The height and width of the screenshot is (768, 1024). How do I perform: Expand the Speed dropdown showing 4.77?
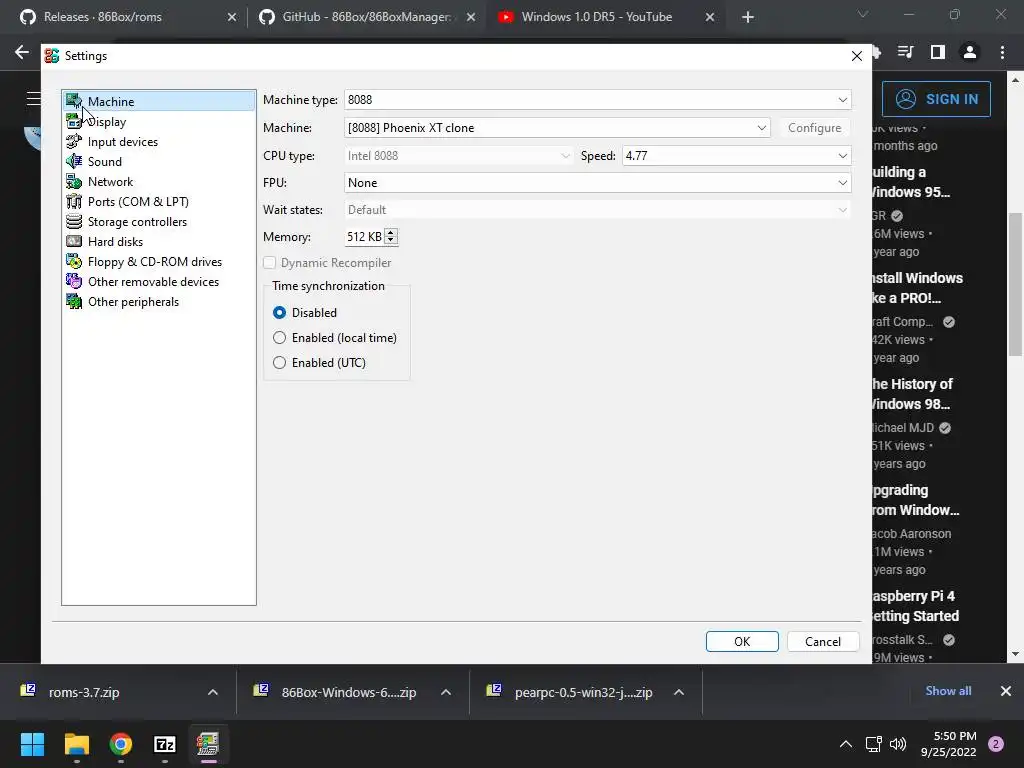tap(737, 155)
